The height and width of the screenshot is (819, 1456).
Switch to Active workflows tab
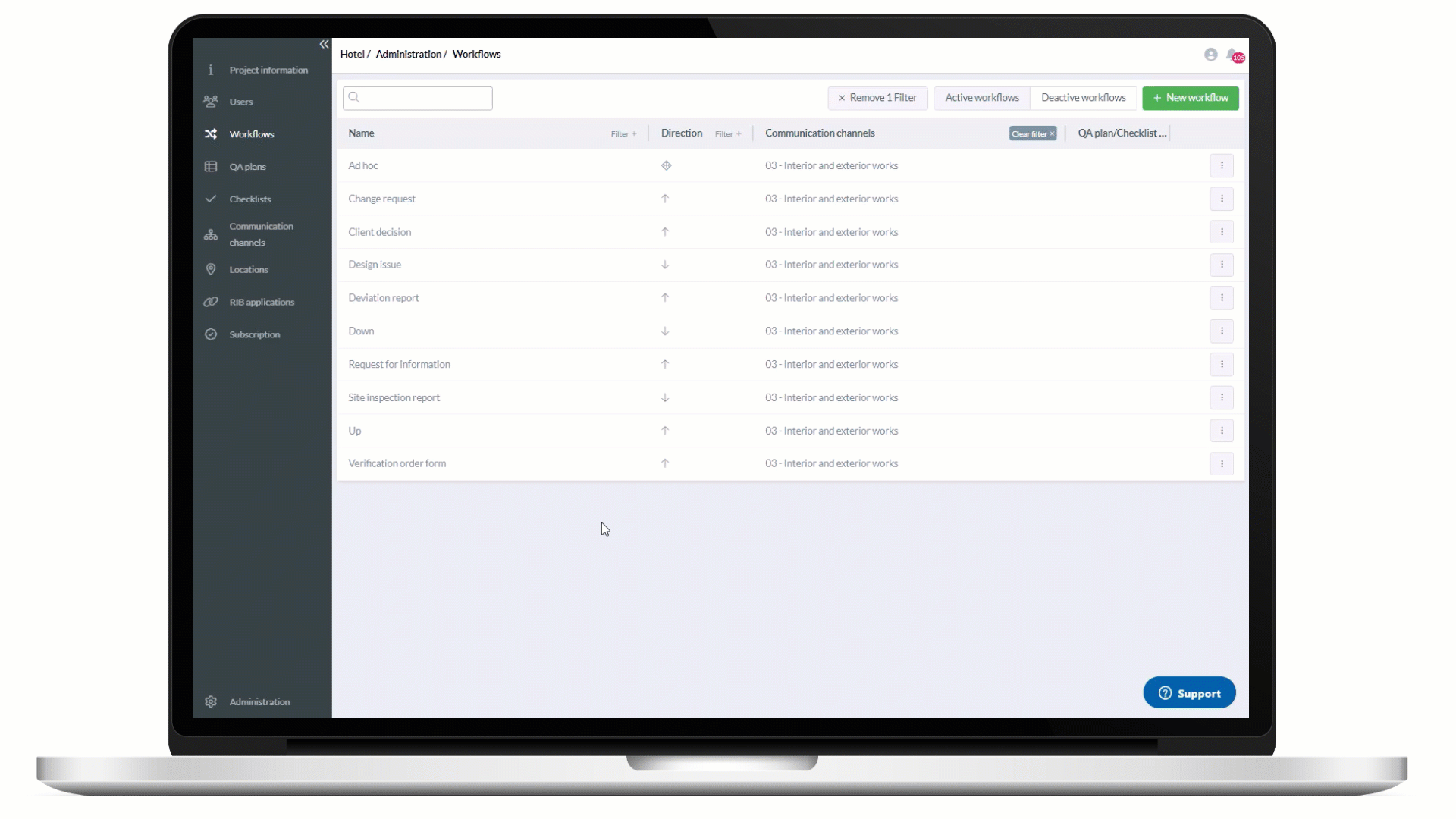click(982, 98)
